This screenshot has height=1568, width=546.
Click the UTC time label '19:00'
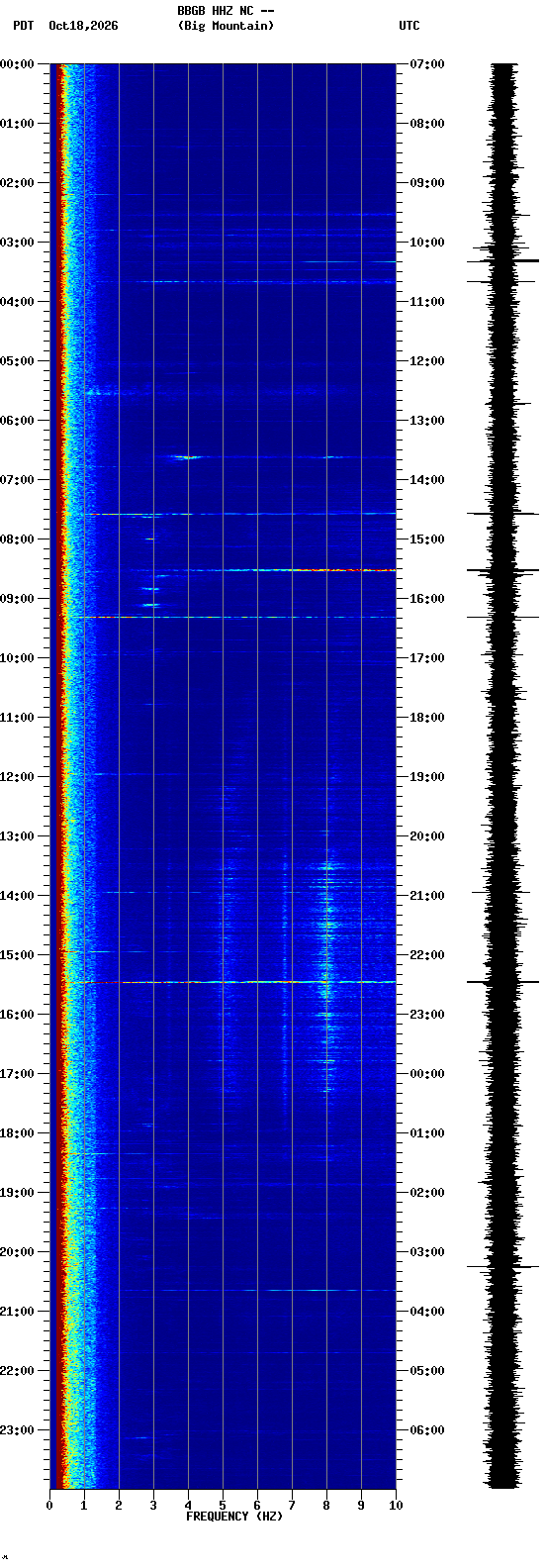427,777
